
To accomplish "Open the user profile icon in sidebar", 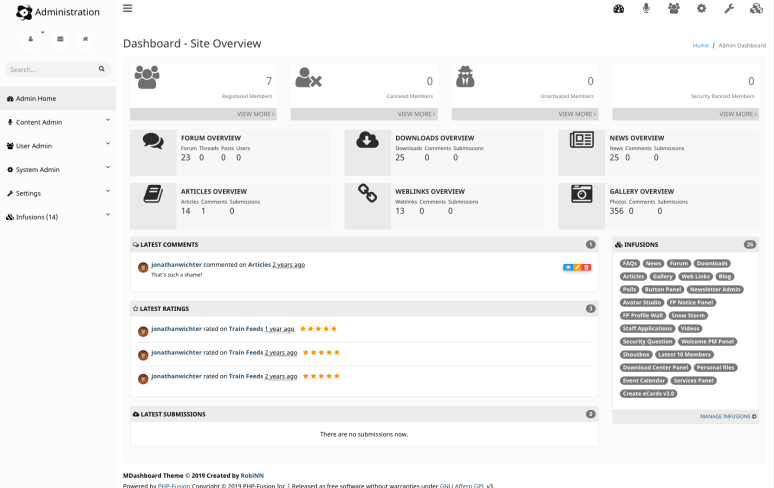I will 31,39.
